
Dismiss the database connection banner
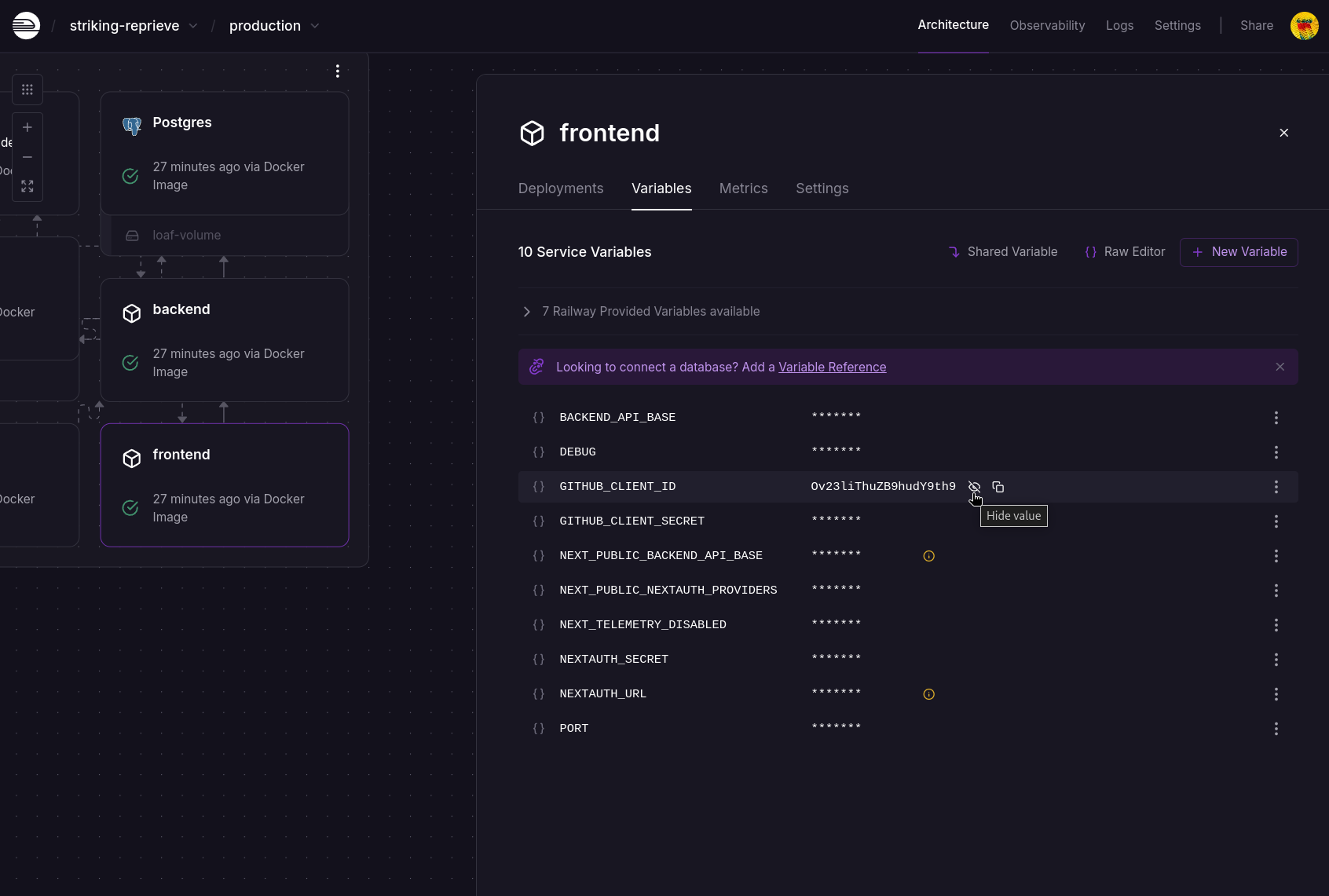pyautogui.click(x=1280, y=367)
